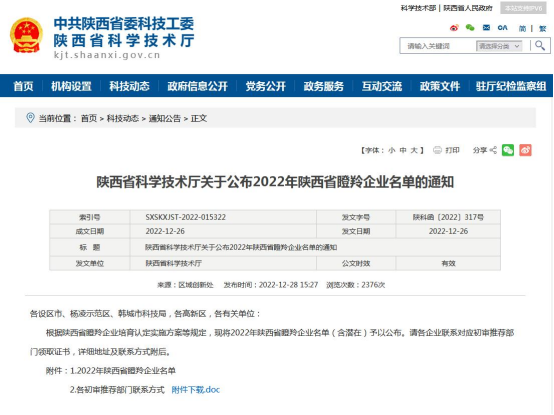
Task: Click the print icon beside 打印
Action: pos(437,150)
